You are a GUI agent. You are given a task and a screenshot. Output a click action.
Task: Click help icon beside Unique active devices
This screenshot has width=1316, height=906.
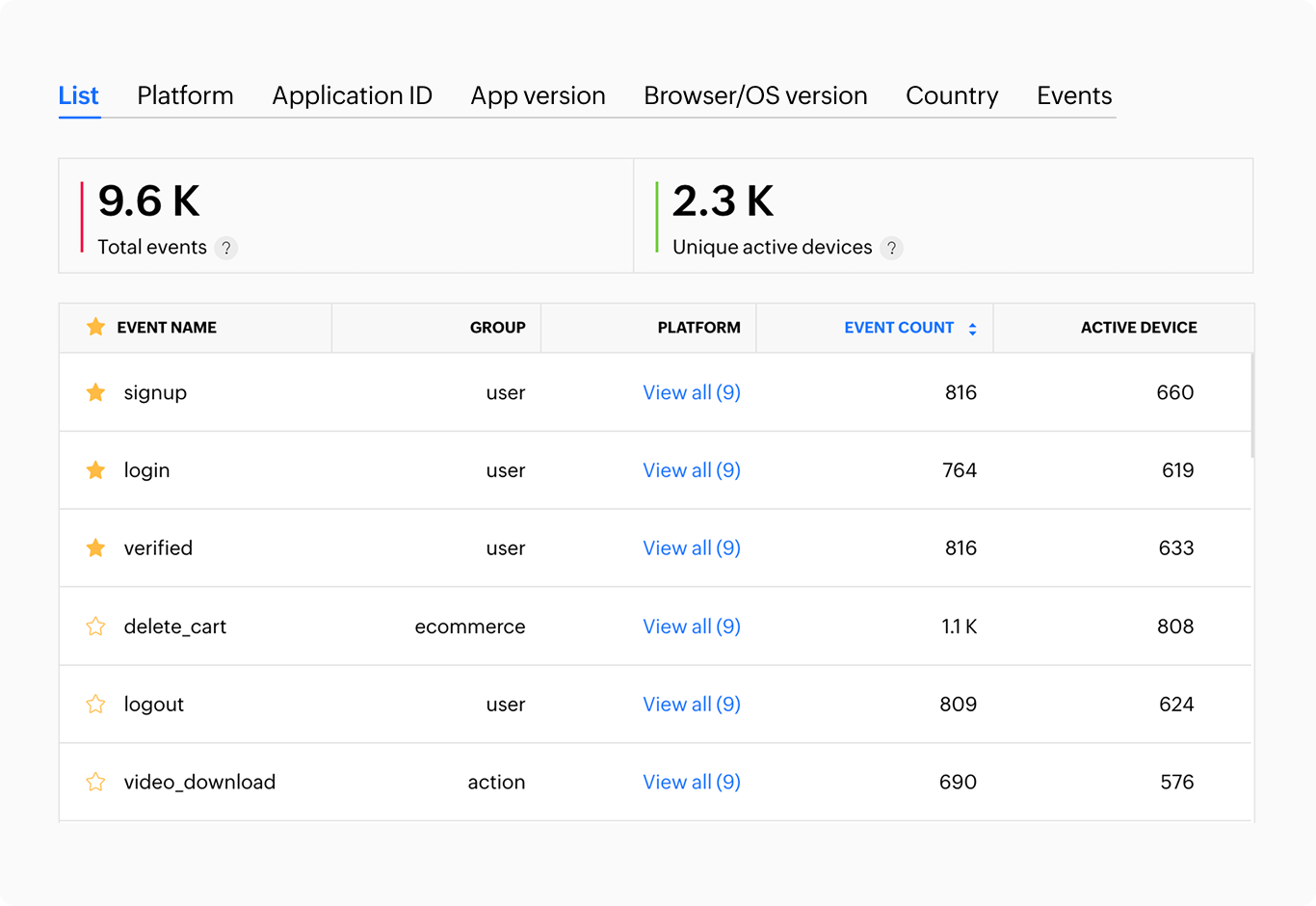coord(891,248)
